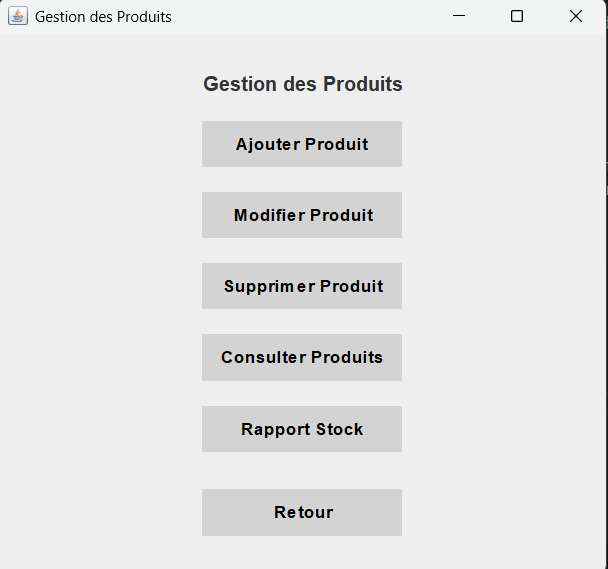Add a new product
Image resolution: width=608 pixels, height=569 pixels.
[302, 144]
